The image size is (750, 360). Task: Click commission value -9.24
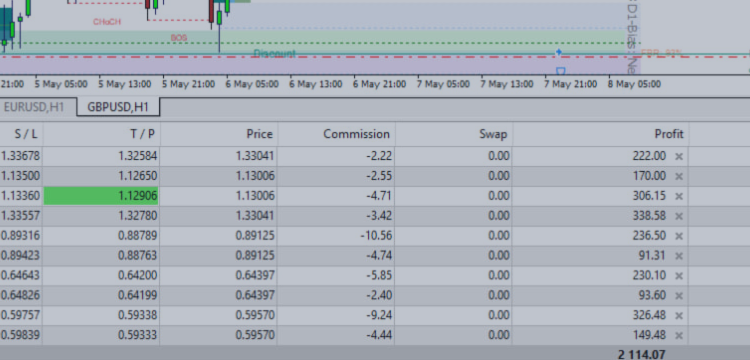[x=379, y=316]
